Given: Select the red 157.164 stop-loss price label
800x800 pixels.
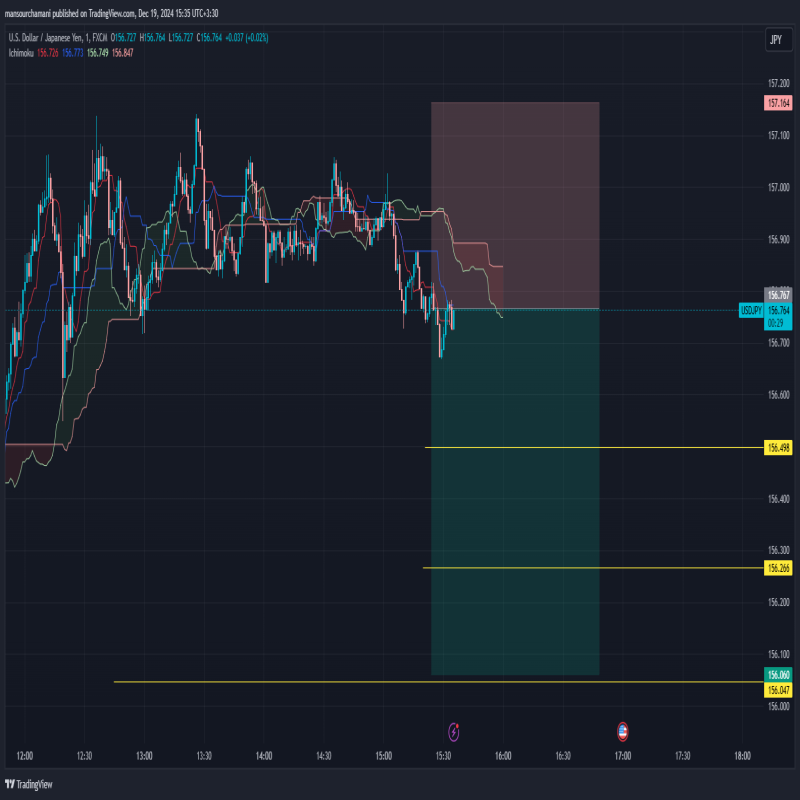Looking at the screenshot, I should coord(777,103).
